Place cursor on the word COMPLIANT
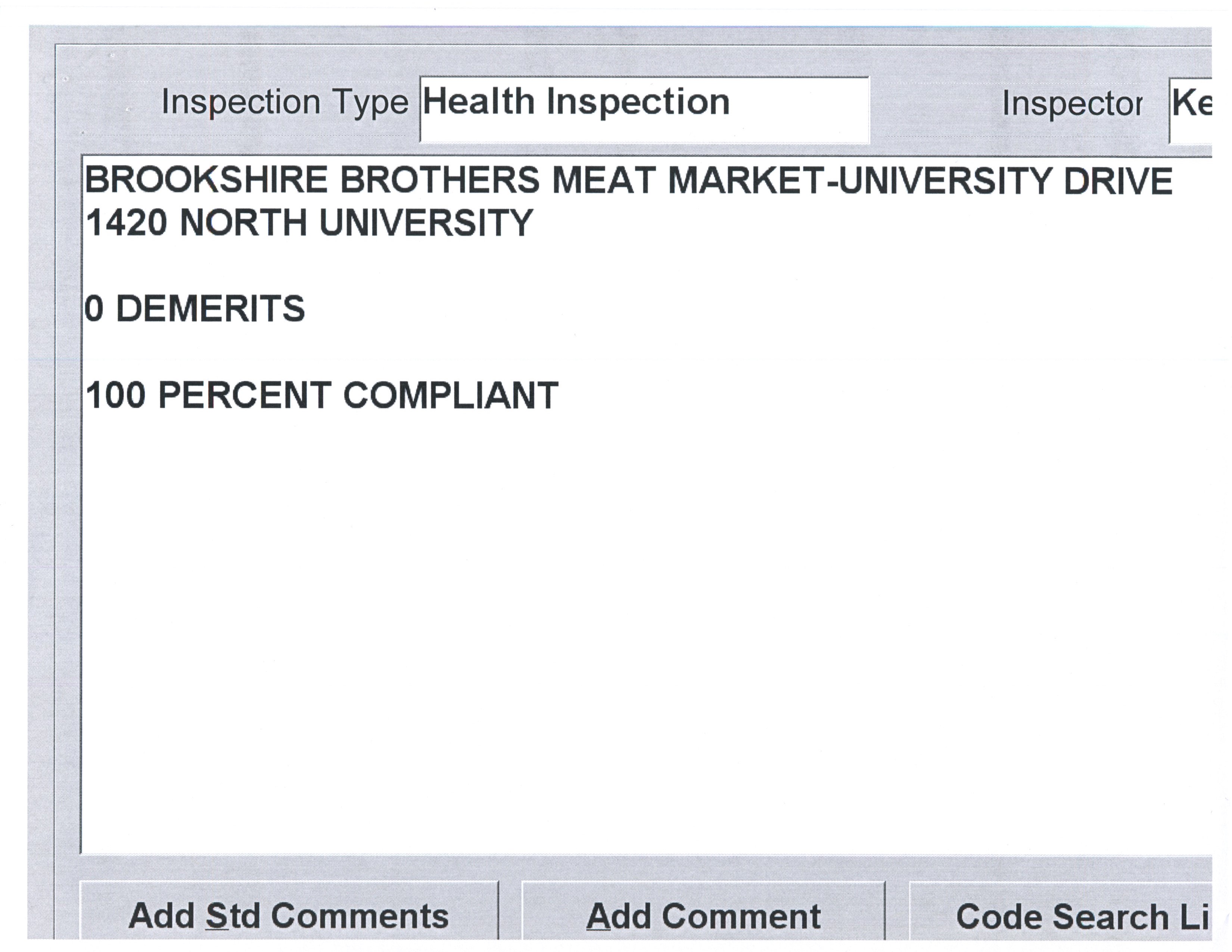 pyautogui.click(x=451, y=395)
